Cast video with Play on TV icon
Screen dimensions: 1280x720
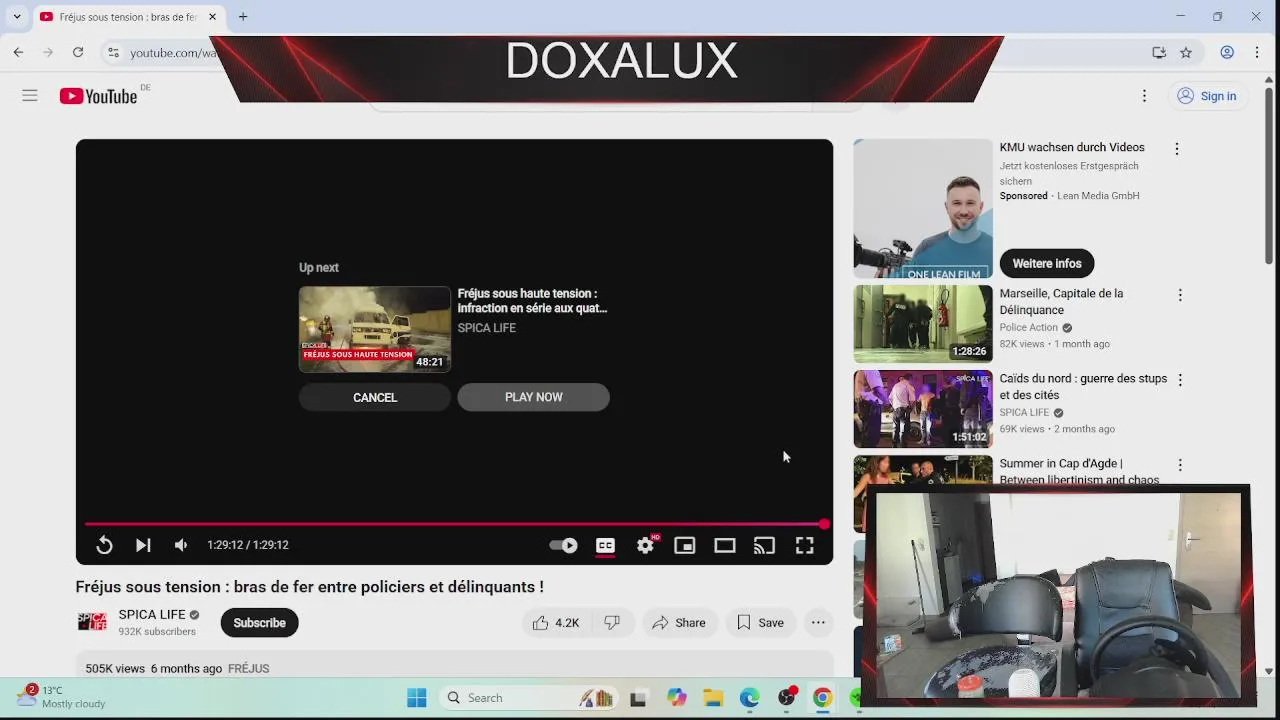click(x=765, y=545)
